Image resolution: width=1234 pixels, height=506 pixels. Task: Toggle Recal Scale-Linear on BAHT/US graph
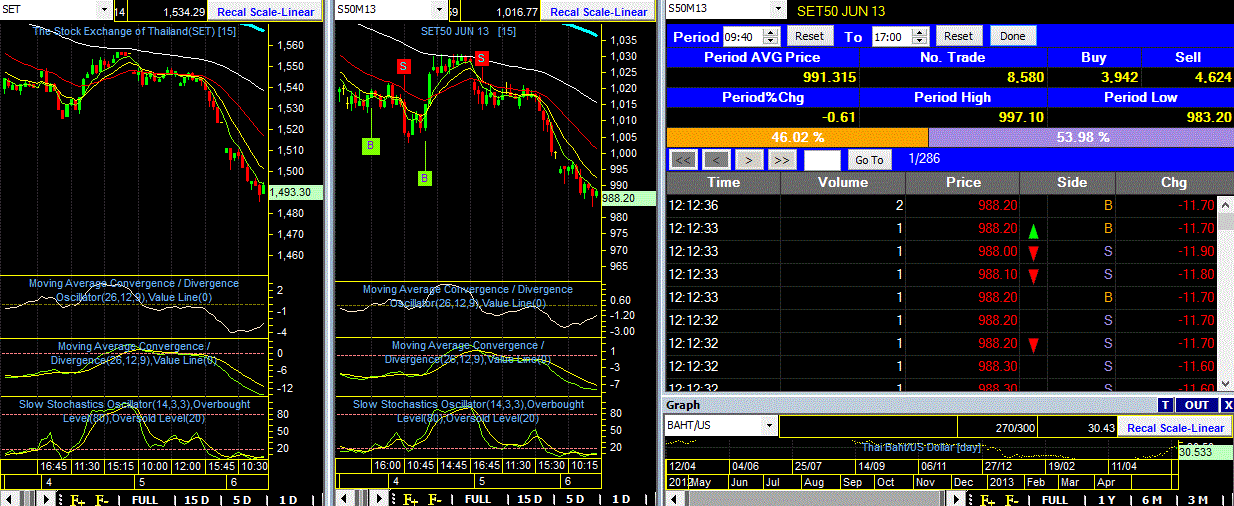pyautogui.click(x=1175, y=427)
